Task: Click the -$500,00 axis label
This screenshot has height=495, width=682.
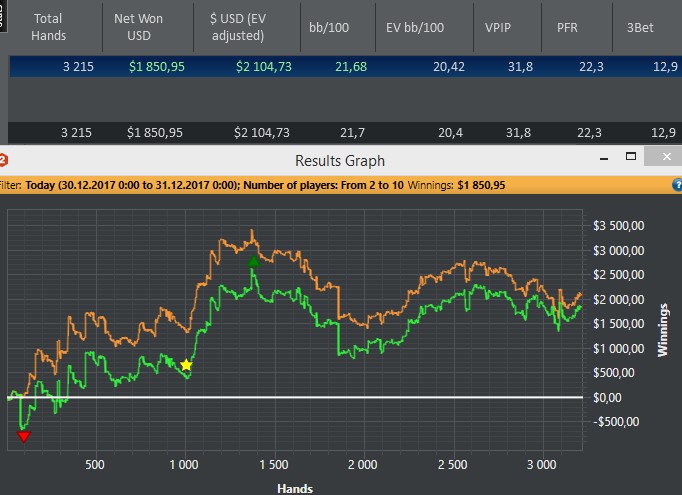Action: (616, 421)
